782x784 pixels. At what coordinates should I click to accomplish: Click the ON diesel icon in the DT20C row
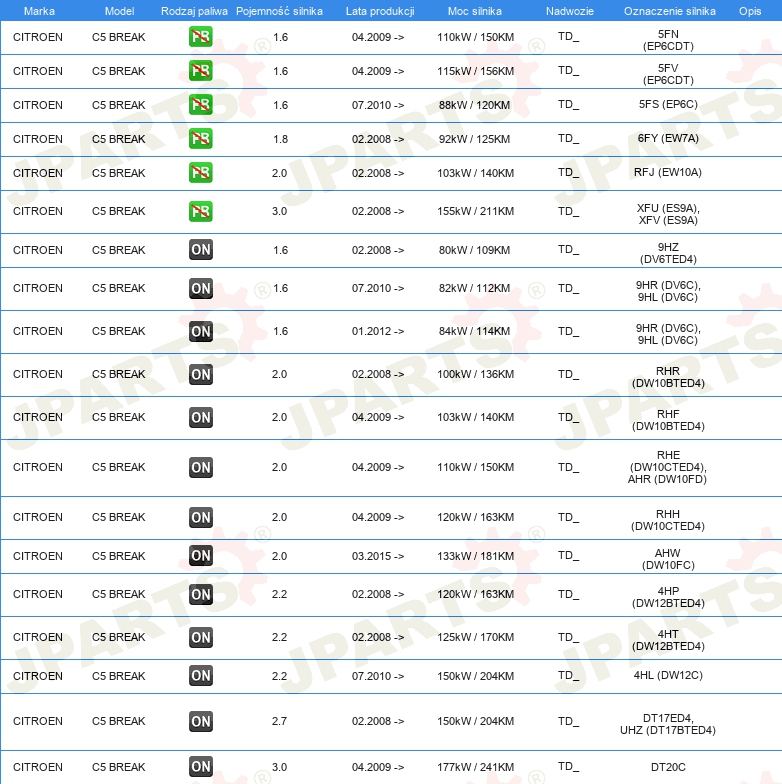click(200, 766)
